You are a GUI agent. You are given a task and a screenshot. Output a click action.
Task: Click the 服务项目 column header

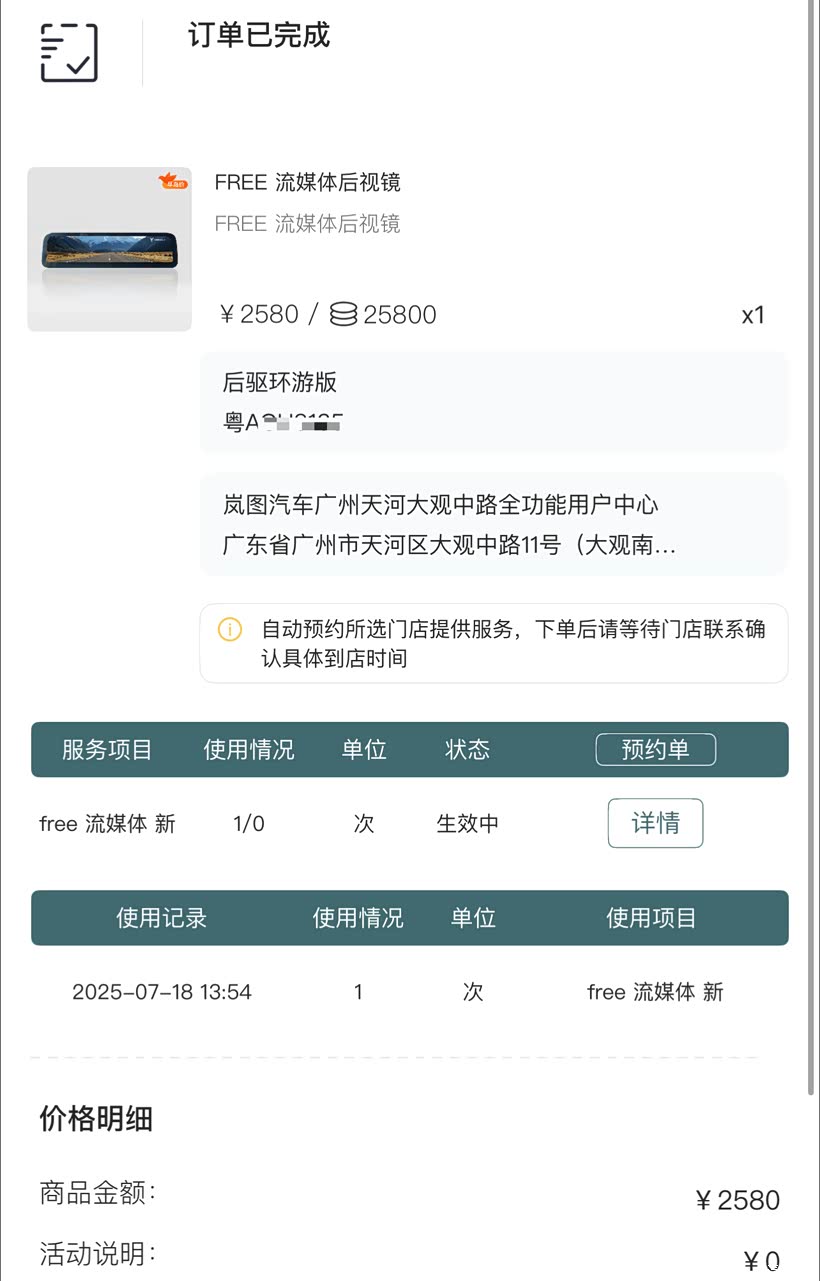point(107,750)
